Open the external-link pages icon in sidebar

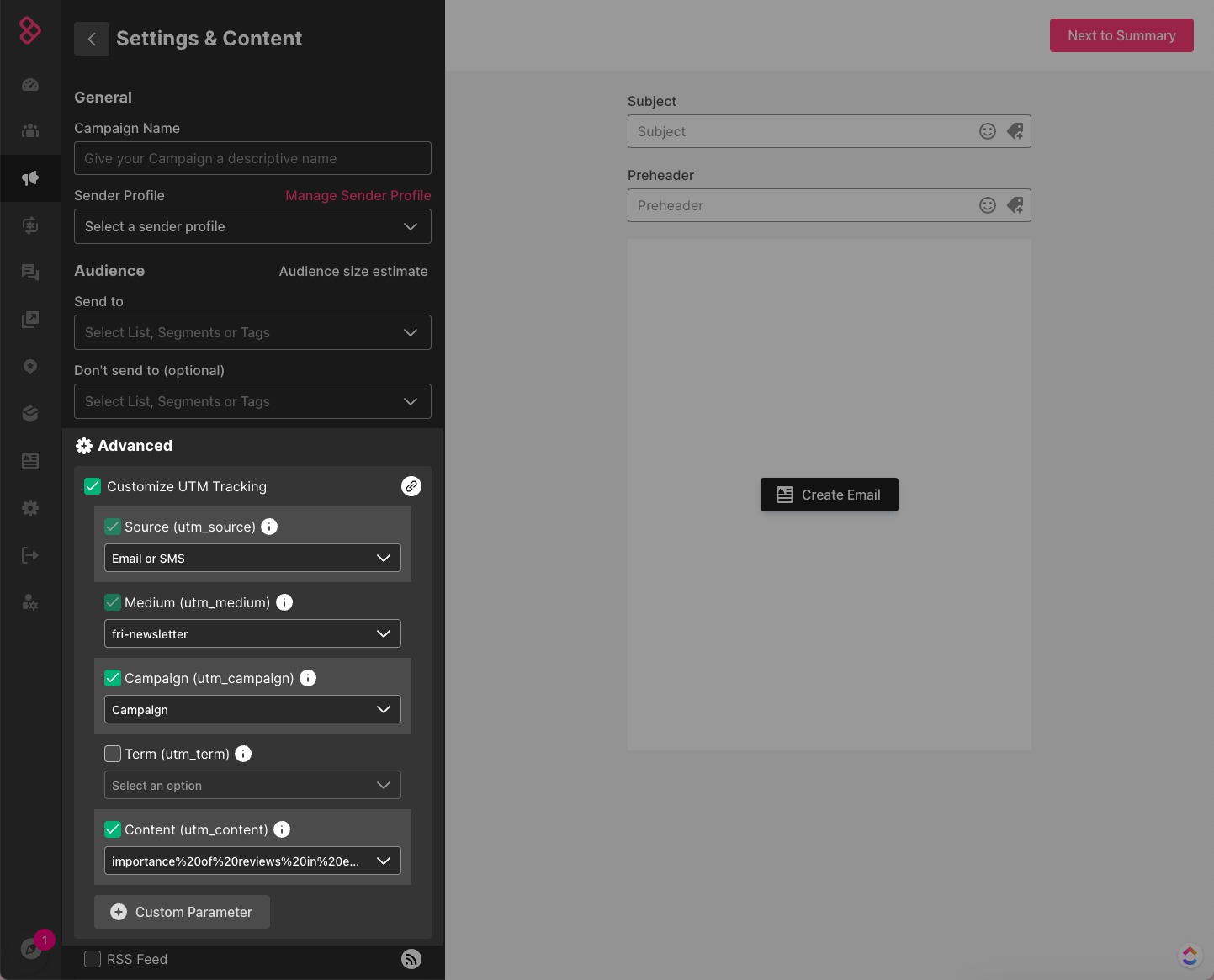pos(30,320)
